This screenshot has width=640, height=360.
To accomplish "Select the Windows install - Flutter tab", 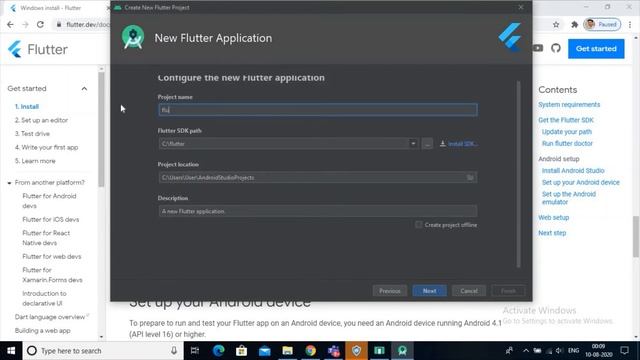I will 55,8.
